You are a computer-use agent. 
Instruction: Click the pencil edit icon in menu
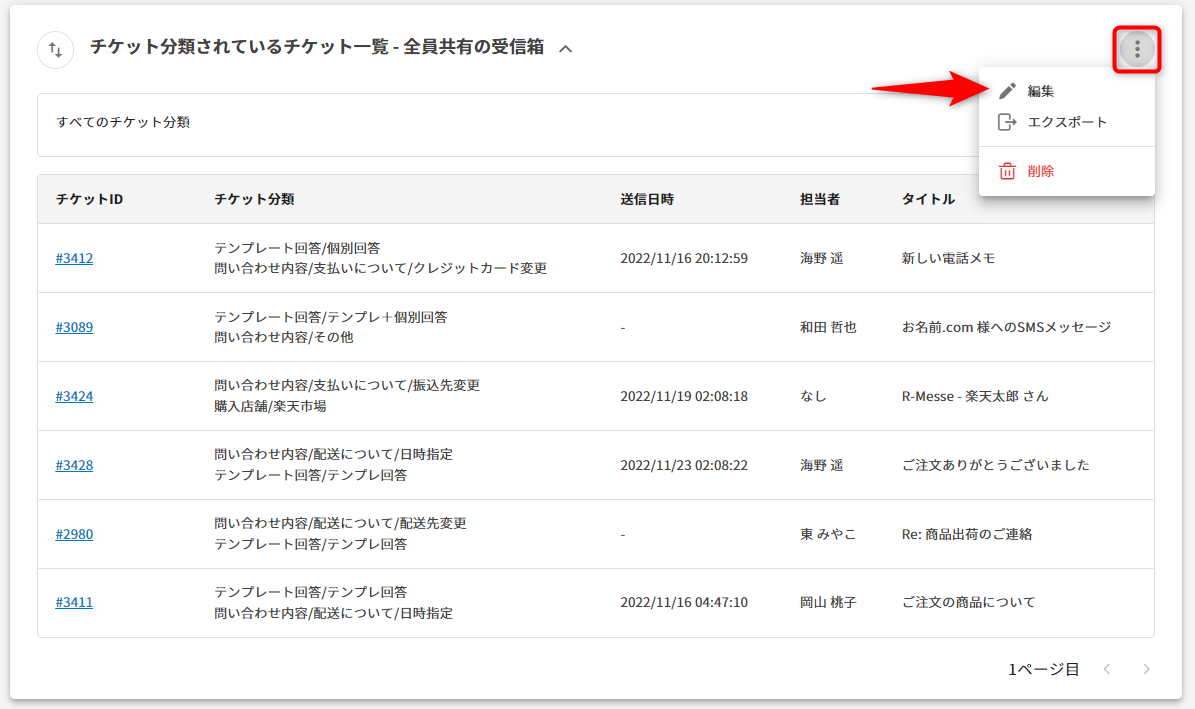(1007, 91)
